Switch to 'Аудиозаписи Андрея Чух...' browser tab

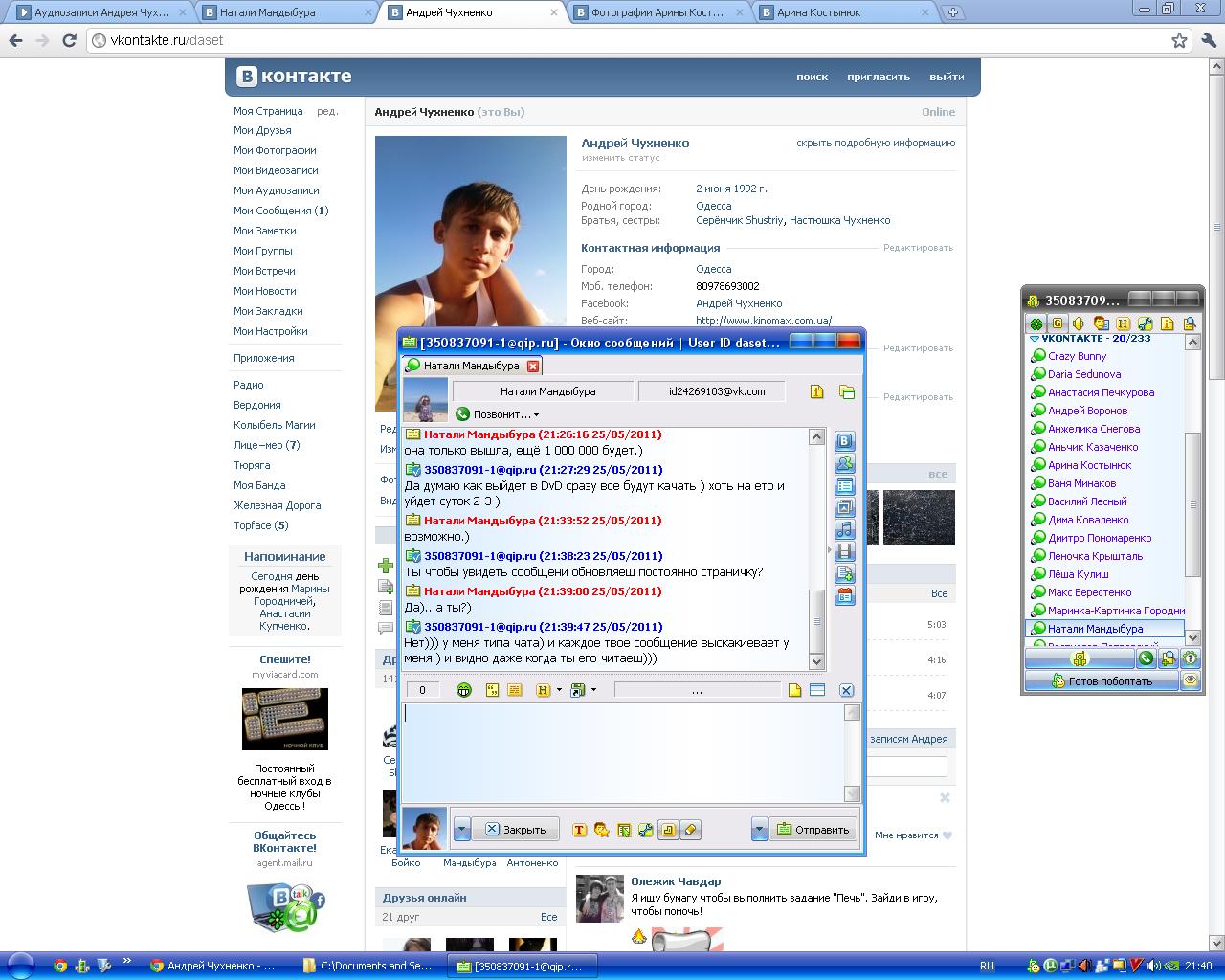pos(100,12)
